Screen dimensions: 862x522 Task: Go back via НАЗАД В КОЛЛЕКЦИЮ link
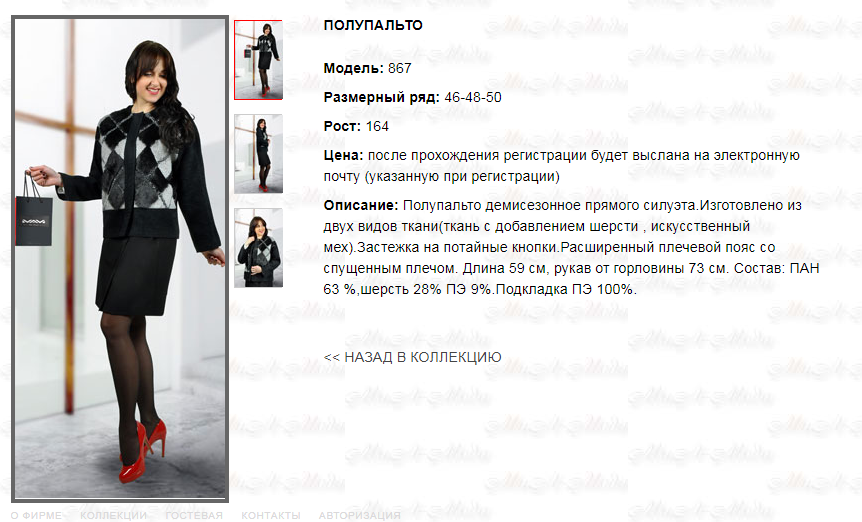pyautogui.click(x=412, y=357)
